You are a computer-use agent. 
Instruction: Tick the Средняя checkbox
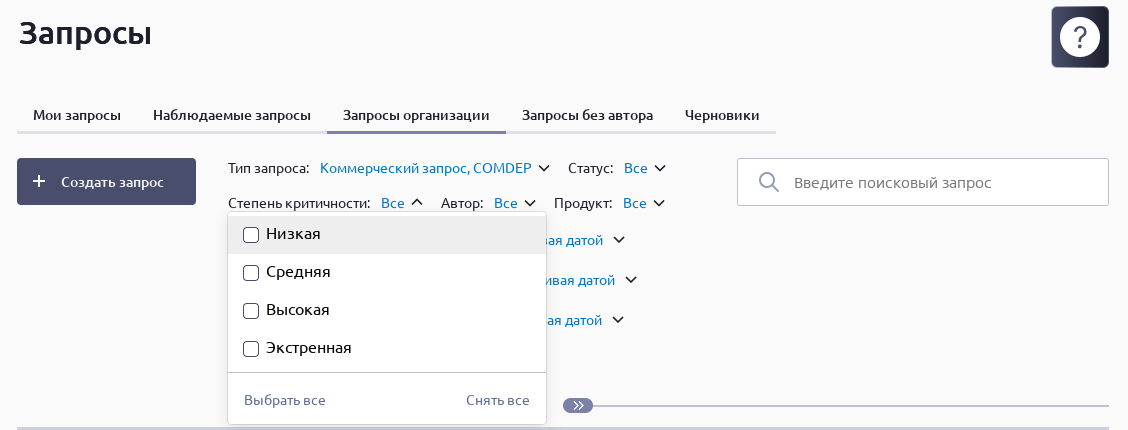[250, 273]
